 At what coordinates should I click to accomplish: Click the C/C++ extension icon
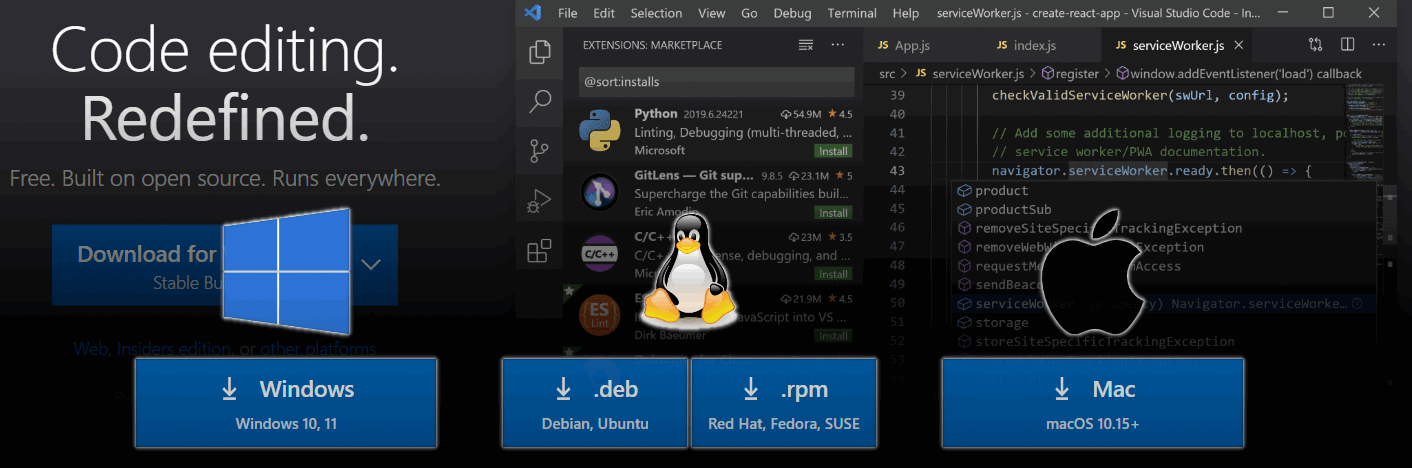click(599, 254)
